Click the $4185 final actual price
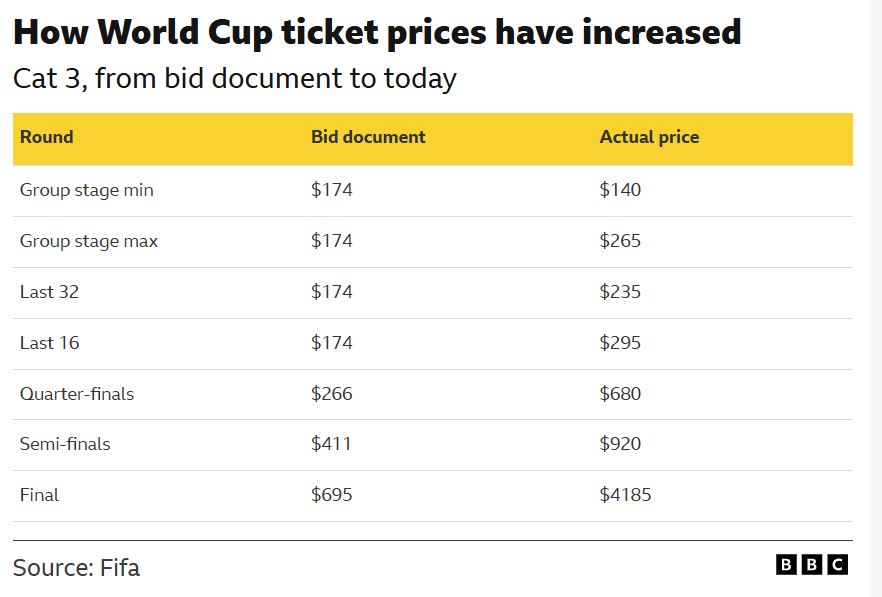 tap(625, 495)
